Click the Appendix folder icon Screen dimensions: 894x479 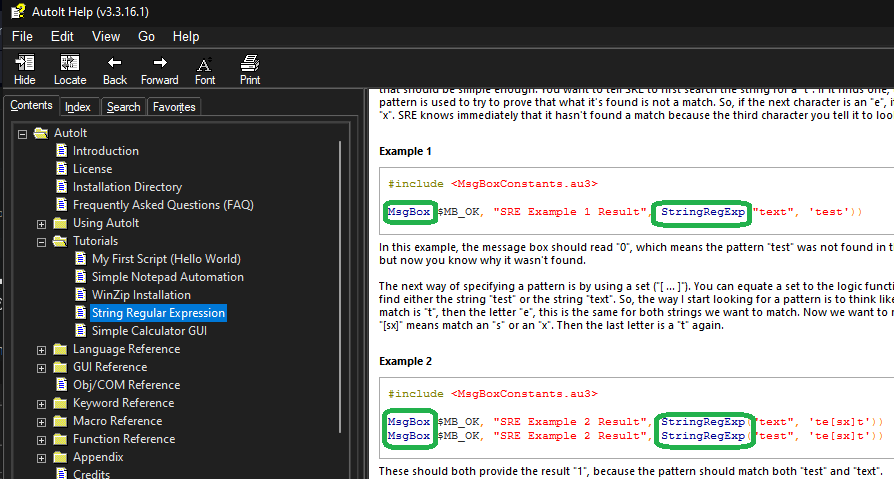click(60, 457)
